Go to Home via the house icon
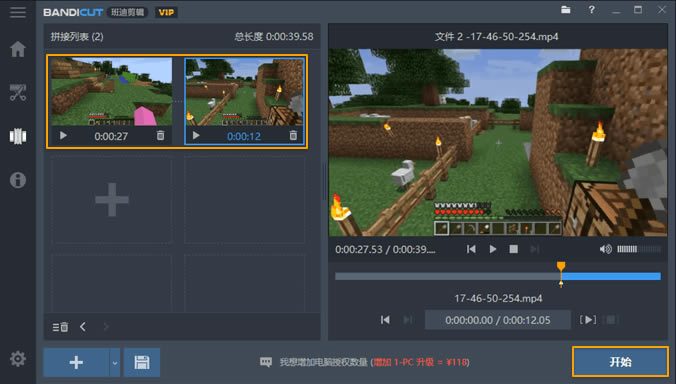Image resolution: width=676 pixels, height=384 pixels. click(18, 49)
